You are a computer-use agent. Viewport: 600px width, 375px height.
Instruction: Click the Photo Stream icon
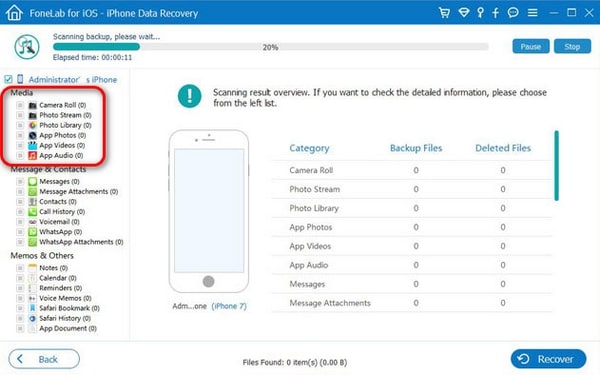[x=33, y=115]
